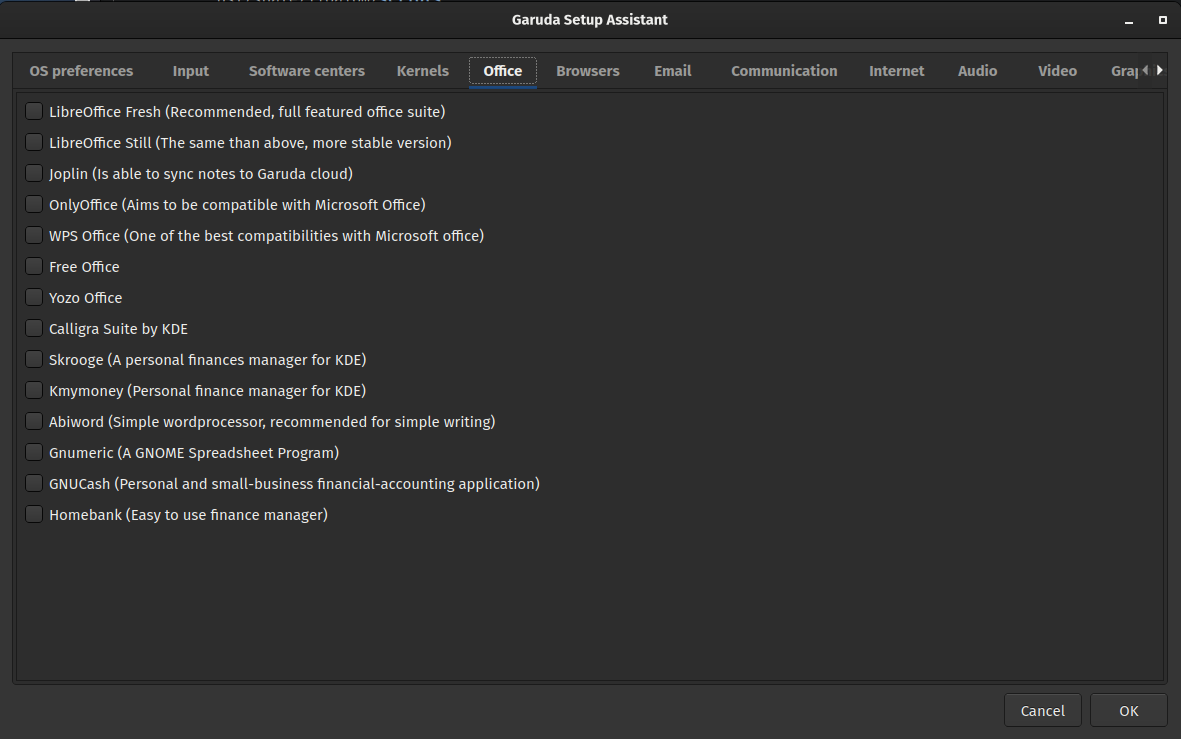1181x739 pixels.
Task: Switch to the Kernels tab
Action: click(x=423, y=71)
